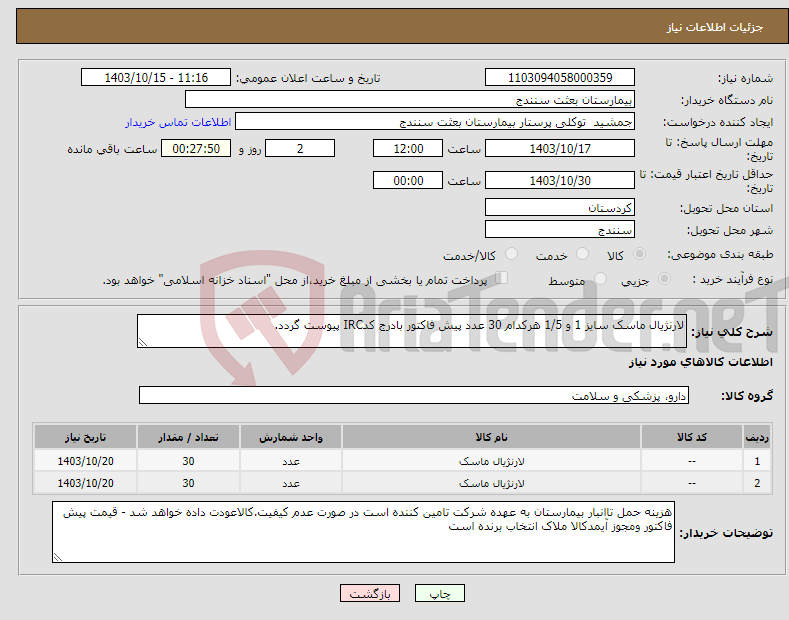This screenshot has height=620, width=789.
Task: Click the goods group field دارو، پزشکی و سلامت
Action: click(414, 396)
